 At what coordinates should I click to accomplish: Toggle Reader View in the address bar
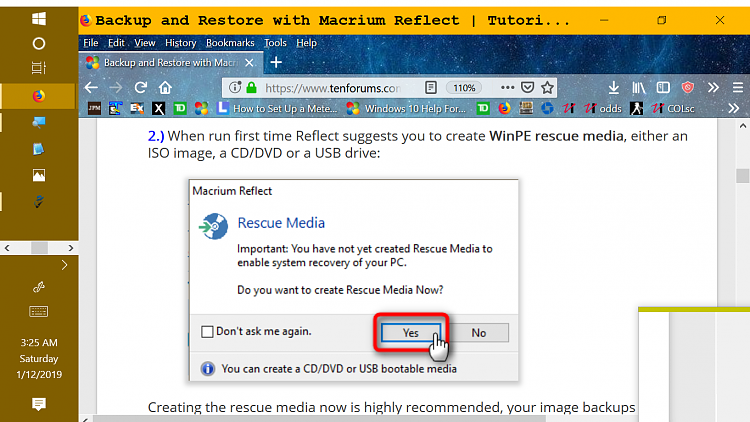pyautogui.click(x=430, y=88)
